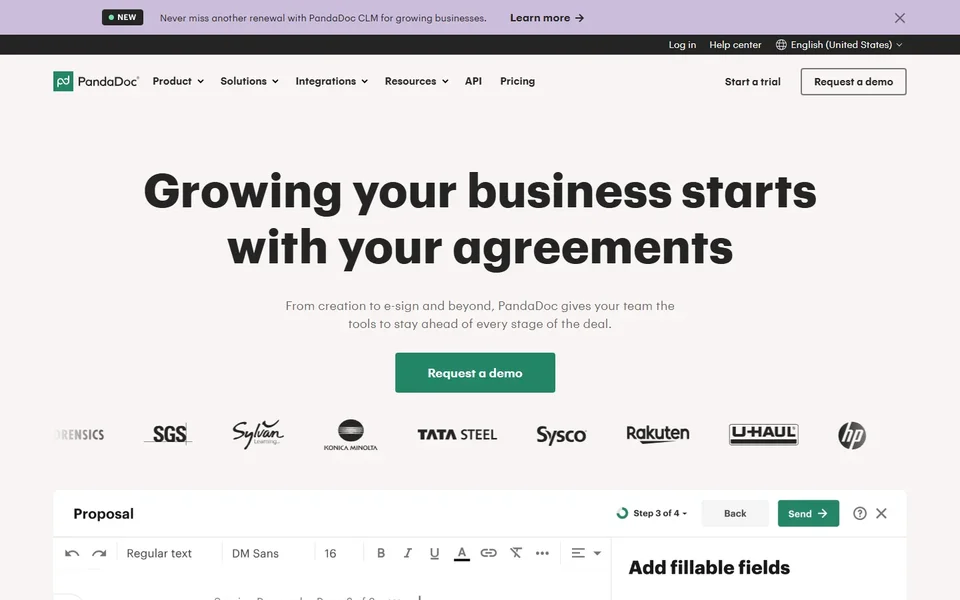Click the green Send button
The image size is (960, 600).
tap(808, 514)
